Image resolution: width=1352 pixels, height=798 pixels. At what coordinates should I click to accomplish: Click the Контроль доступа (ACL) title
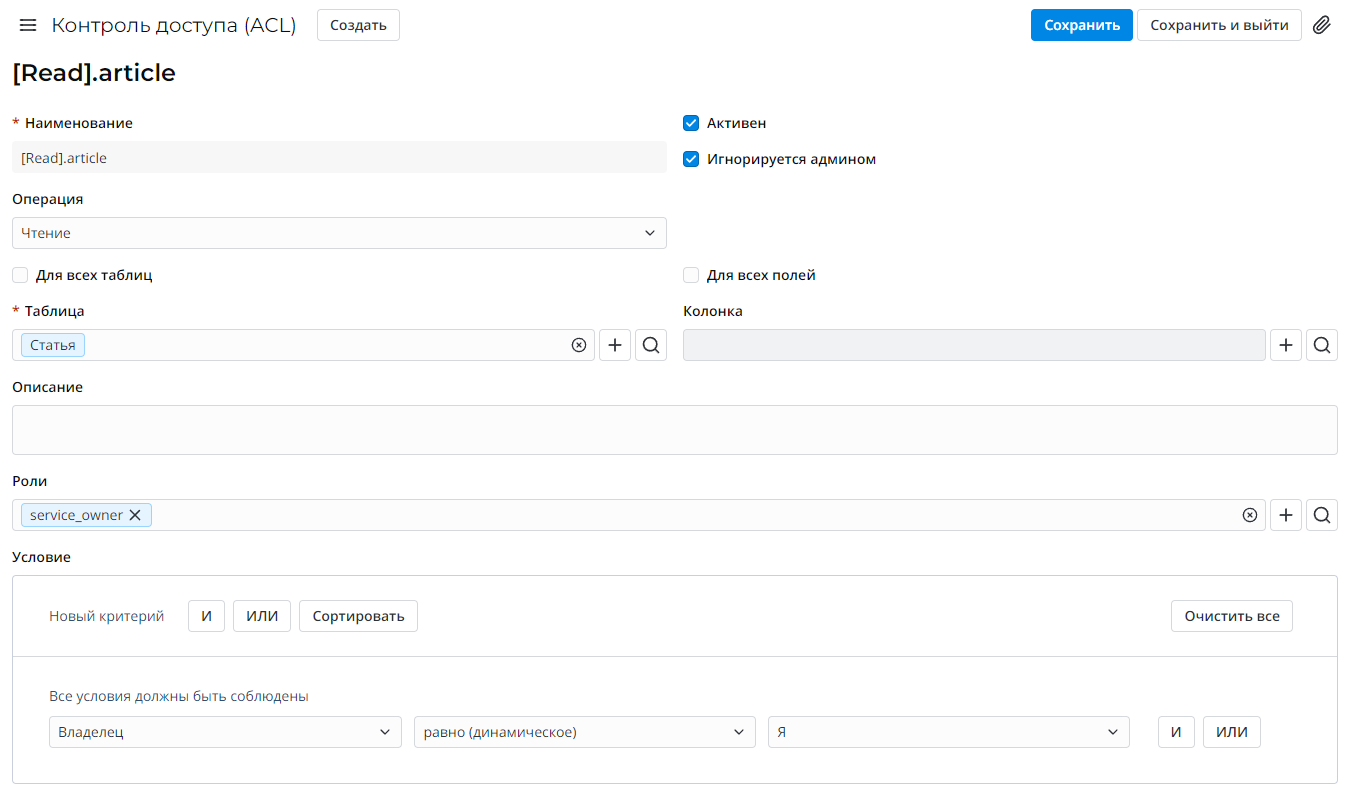coord(174,25)
